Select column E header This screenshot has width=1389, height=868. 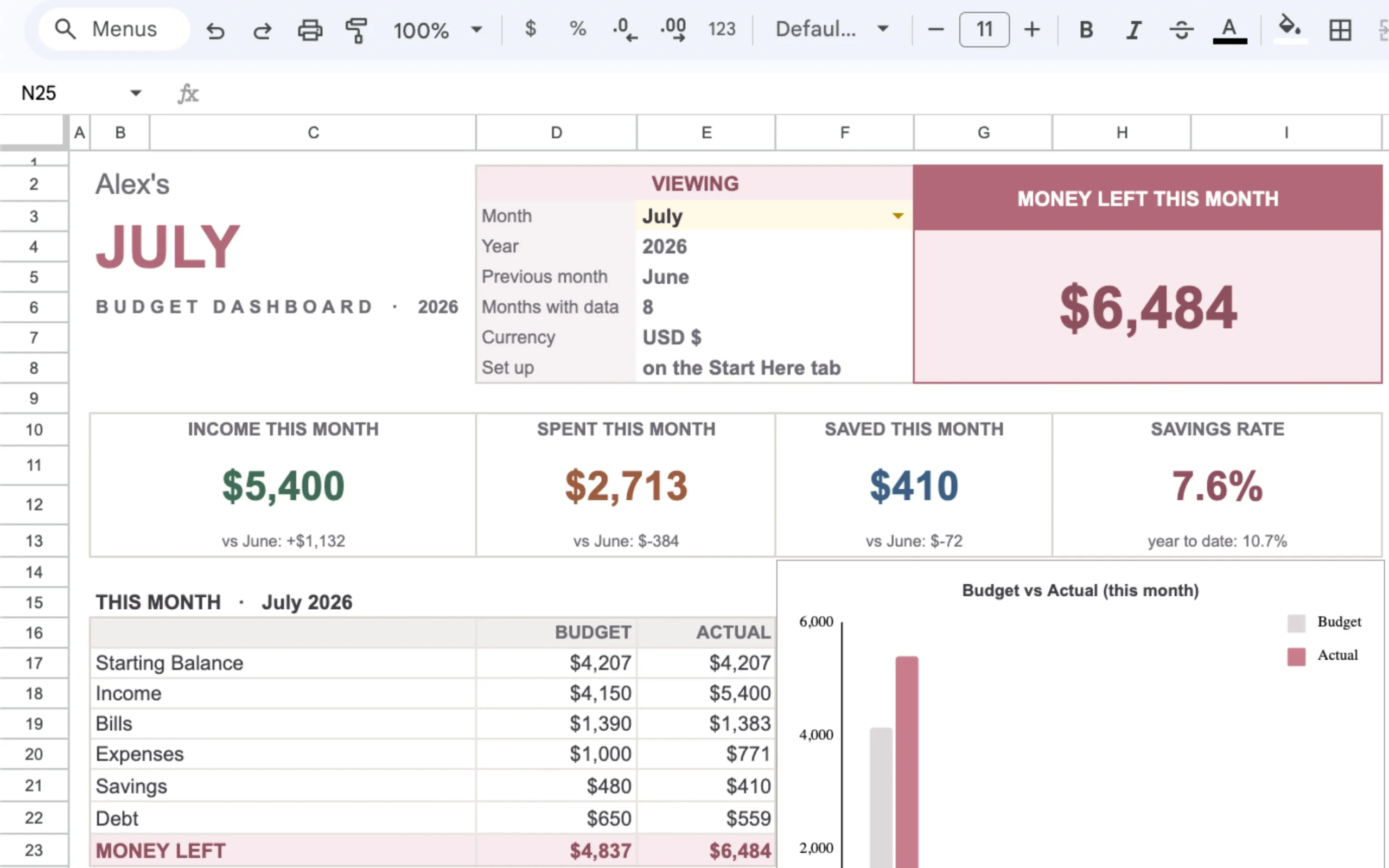(706, 132)
